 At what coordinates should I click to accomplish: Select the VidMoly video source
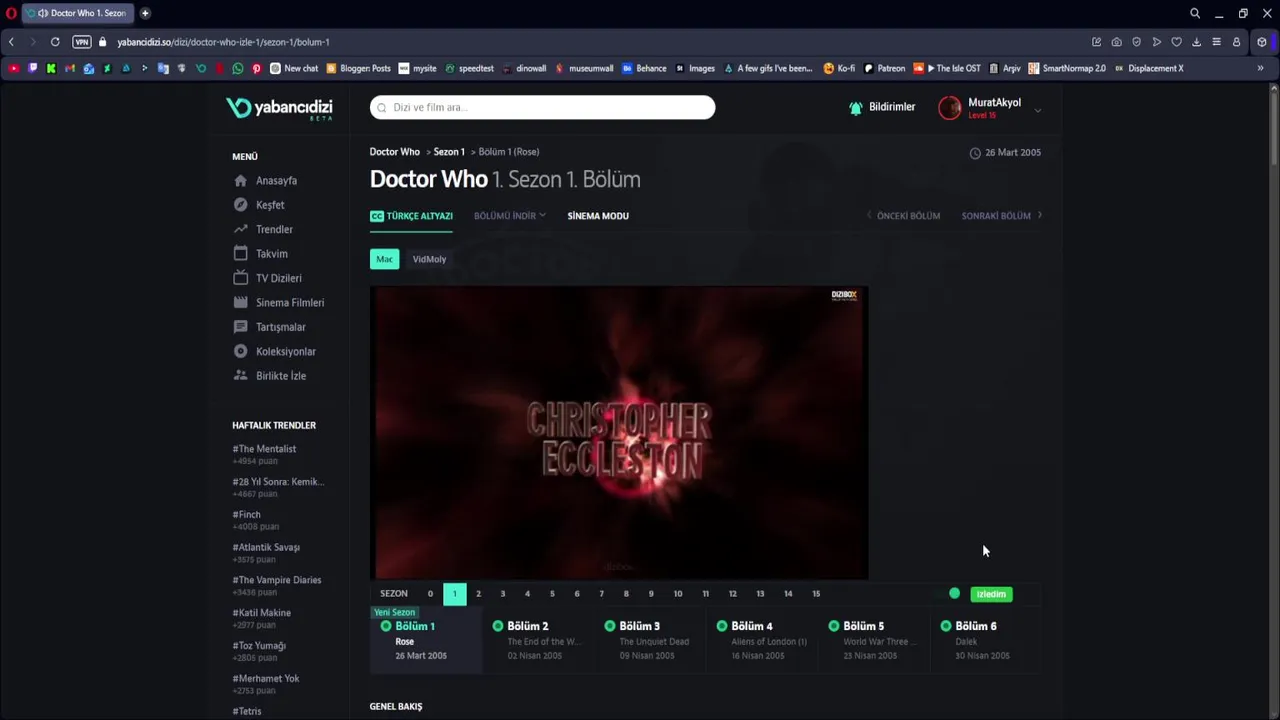429,259
